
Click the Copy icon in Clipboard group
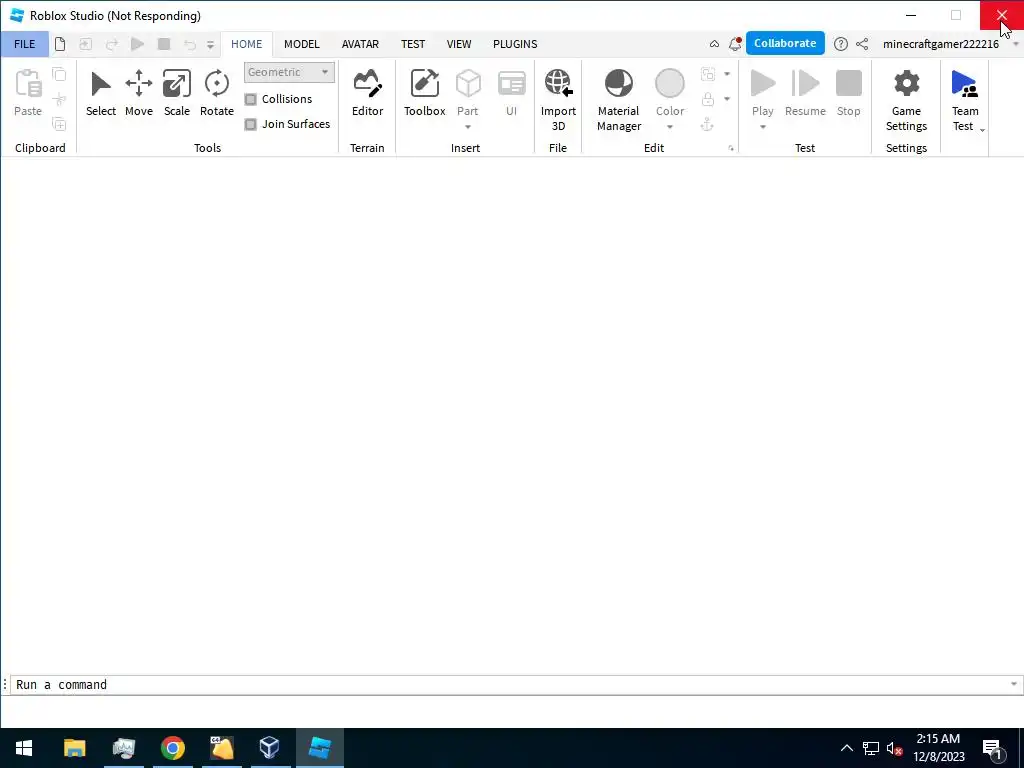click(59, 74)
